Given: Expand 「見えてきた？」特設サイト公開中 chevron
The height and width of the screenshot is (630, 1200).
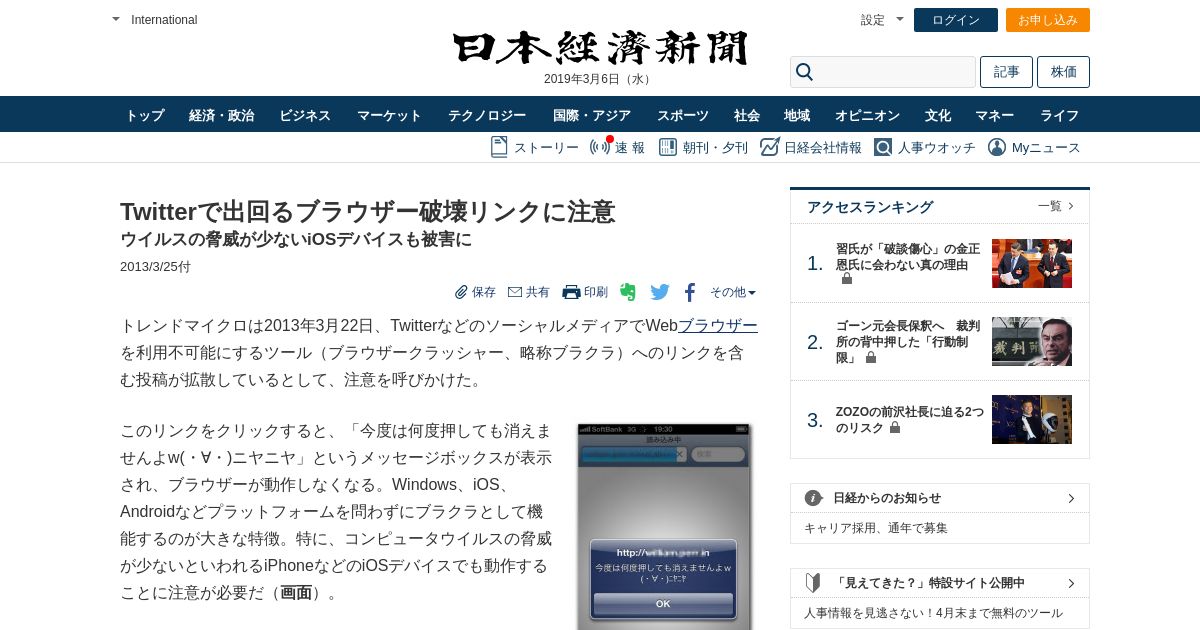Looking at the screenshot, I should [1071, 583].
